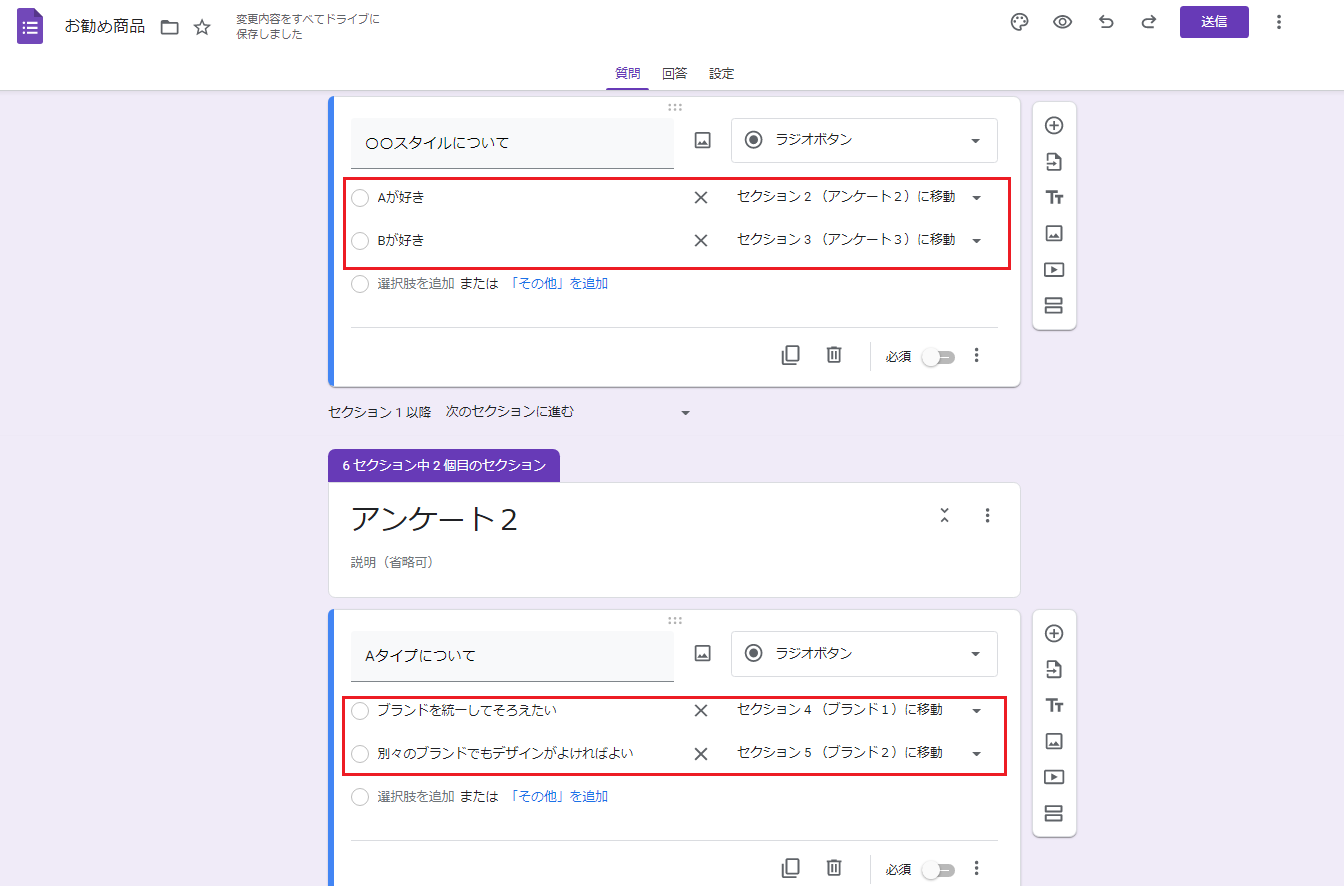Click 「その他」を追加 link under Bが好き

point(558,284)
